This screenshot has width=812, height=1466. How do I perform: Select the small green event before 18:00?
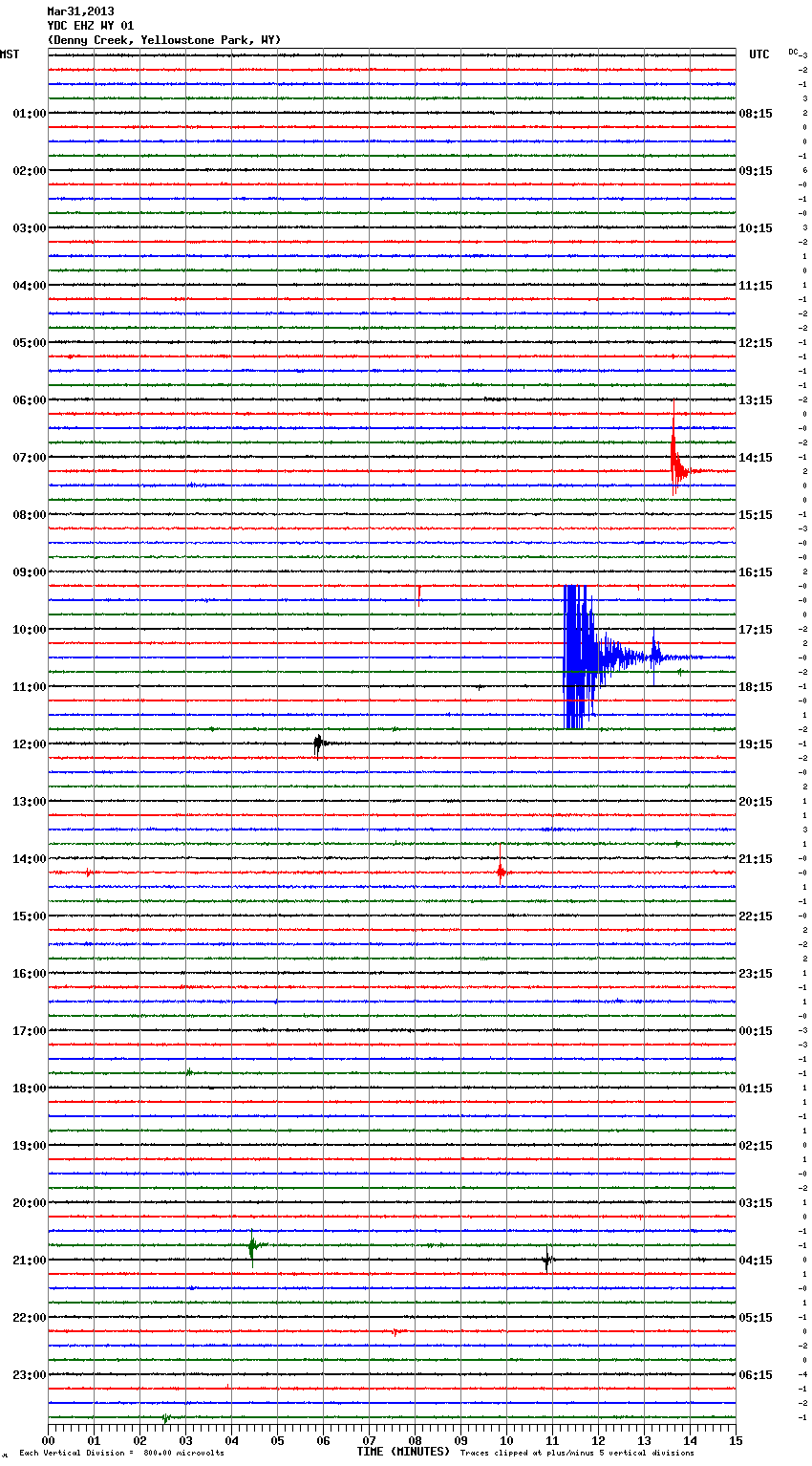[188, 1072]
